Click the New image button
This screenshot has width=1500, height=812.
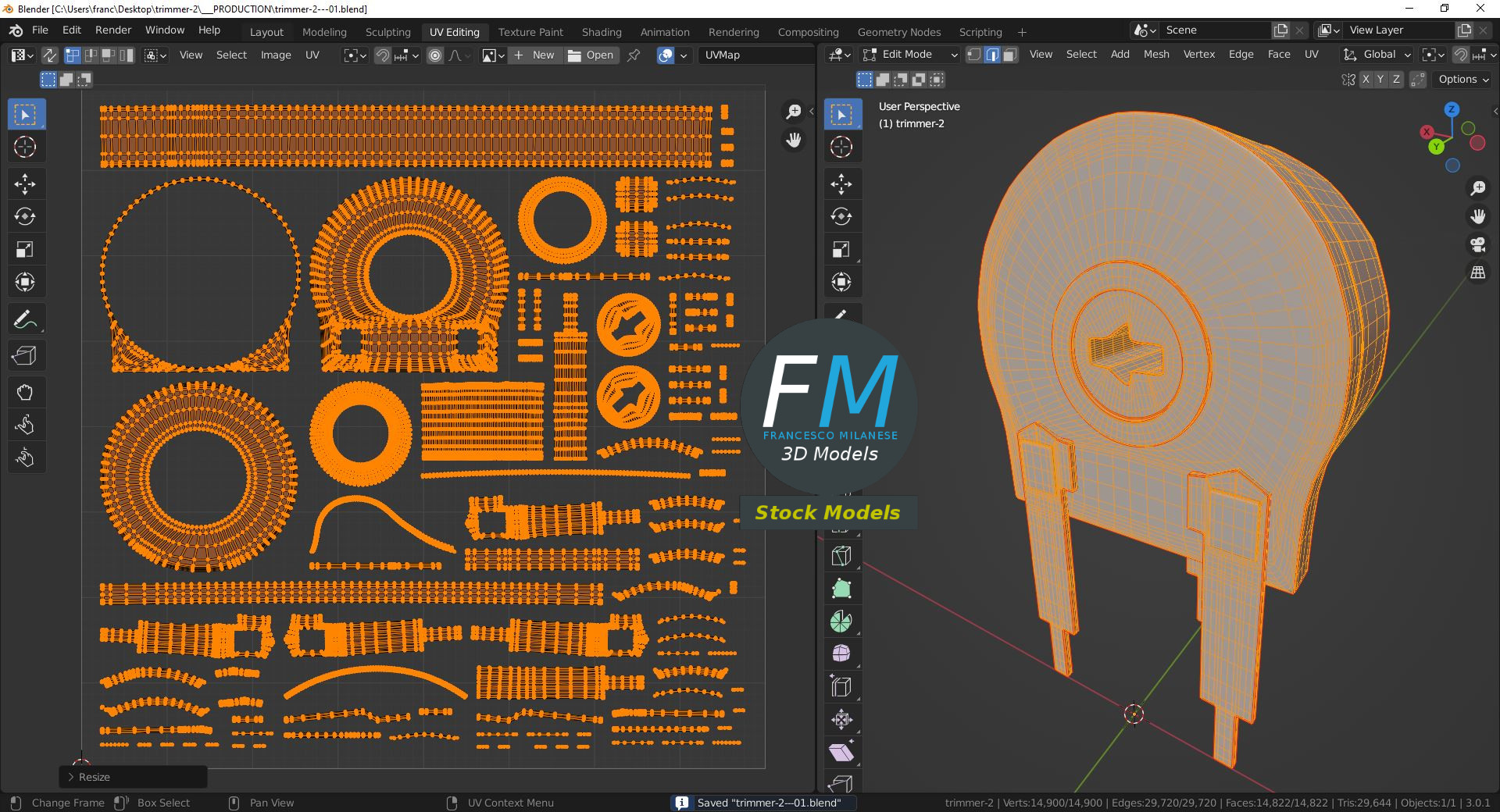point(534,55)
